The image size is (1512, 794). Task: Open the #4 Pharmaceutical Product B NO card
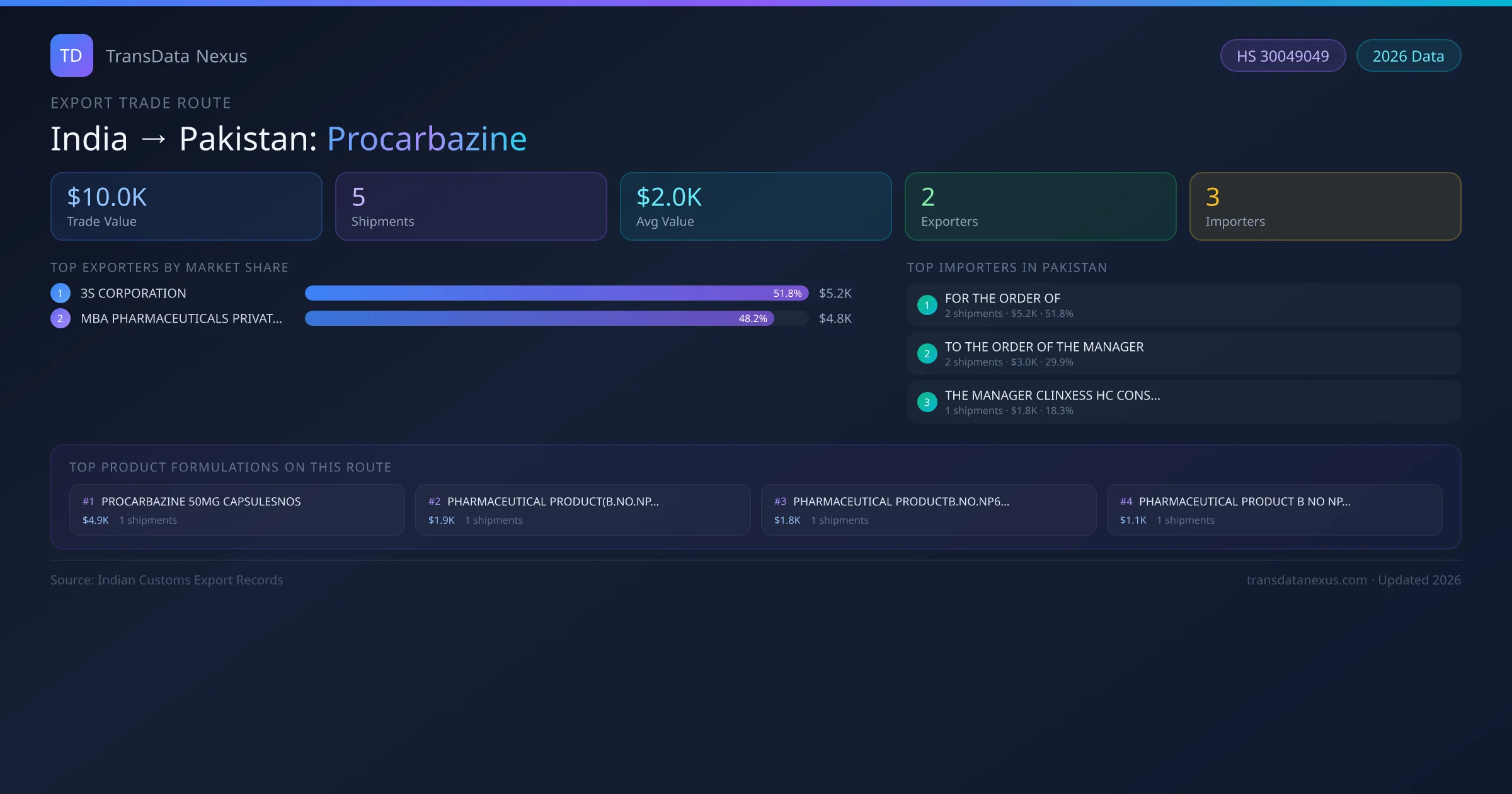(1274, 510)
